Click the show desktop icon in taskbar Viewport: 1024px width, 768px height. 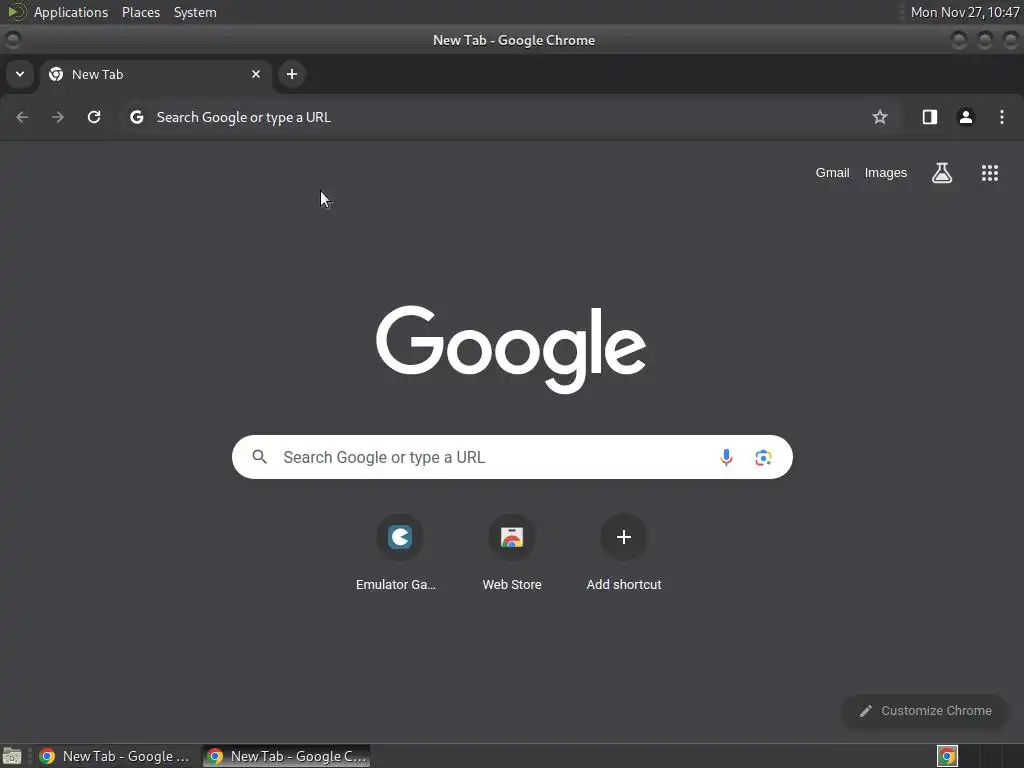pyautogui.click(x=12, y=756)
